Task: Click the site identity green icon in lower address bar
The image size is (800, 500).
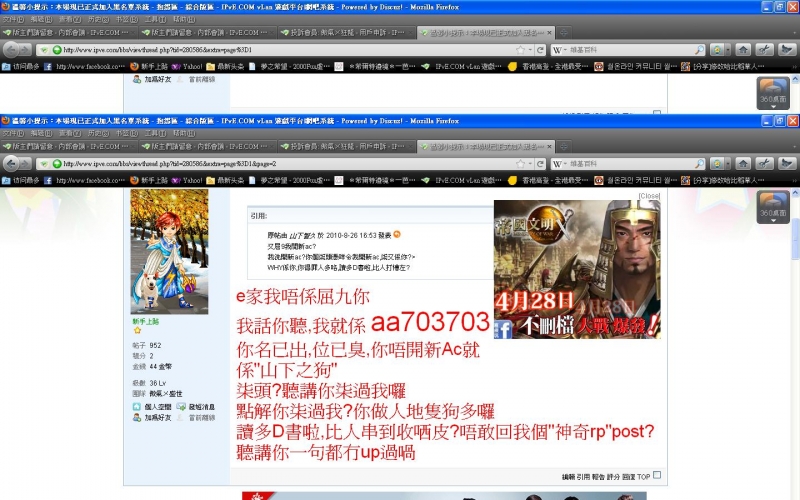Action: (x=57, y=164)
